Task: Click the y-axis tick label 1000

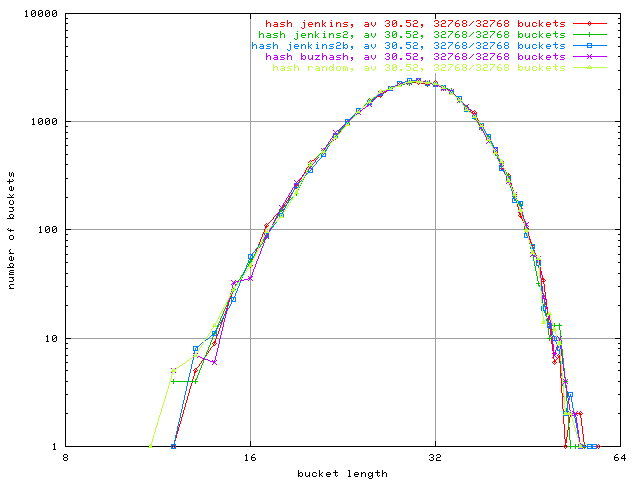Action: tap(44, 122)
